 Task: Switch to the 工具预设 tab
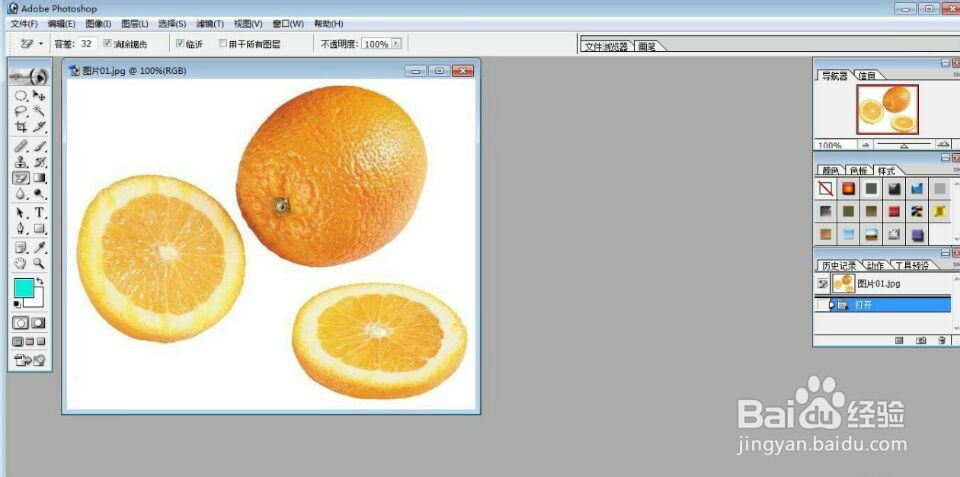click(x=912, y=266)
